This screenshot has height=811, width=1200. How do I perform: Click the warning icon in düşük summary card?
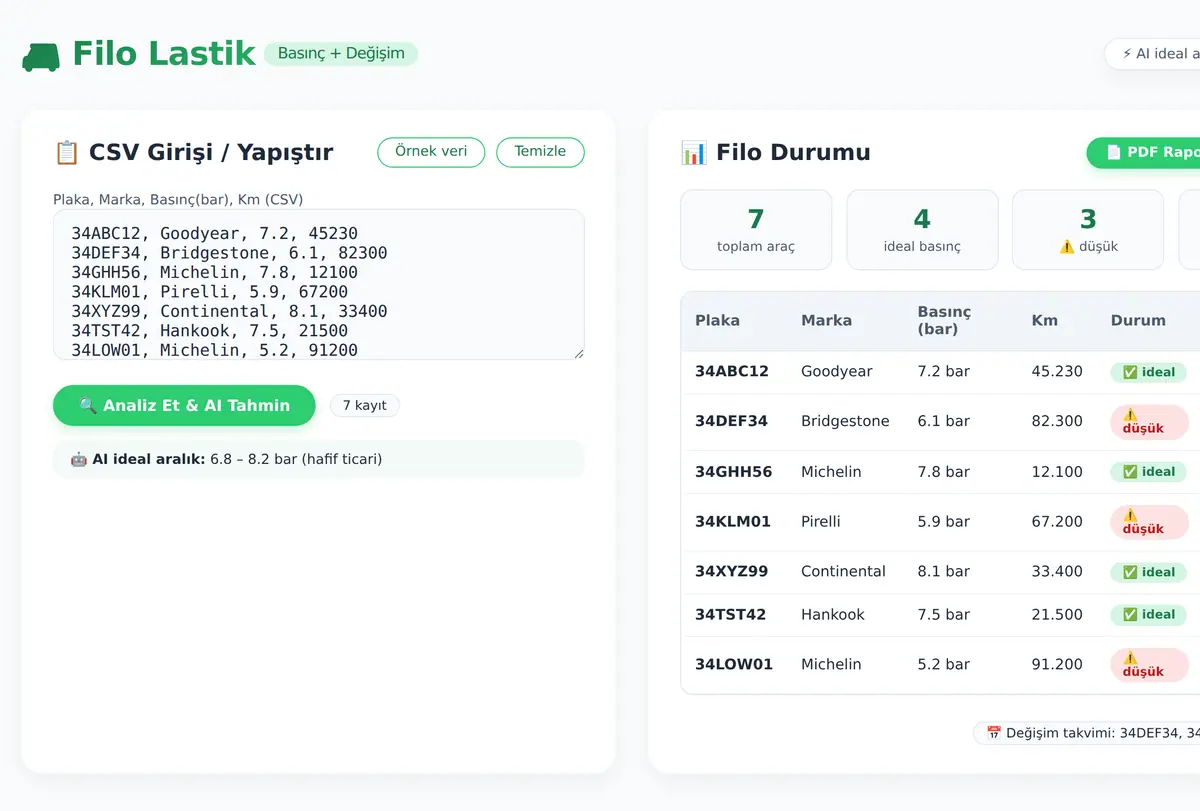(1067, 247)
